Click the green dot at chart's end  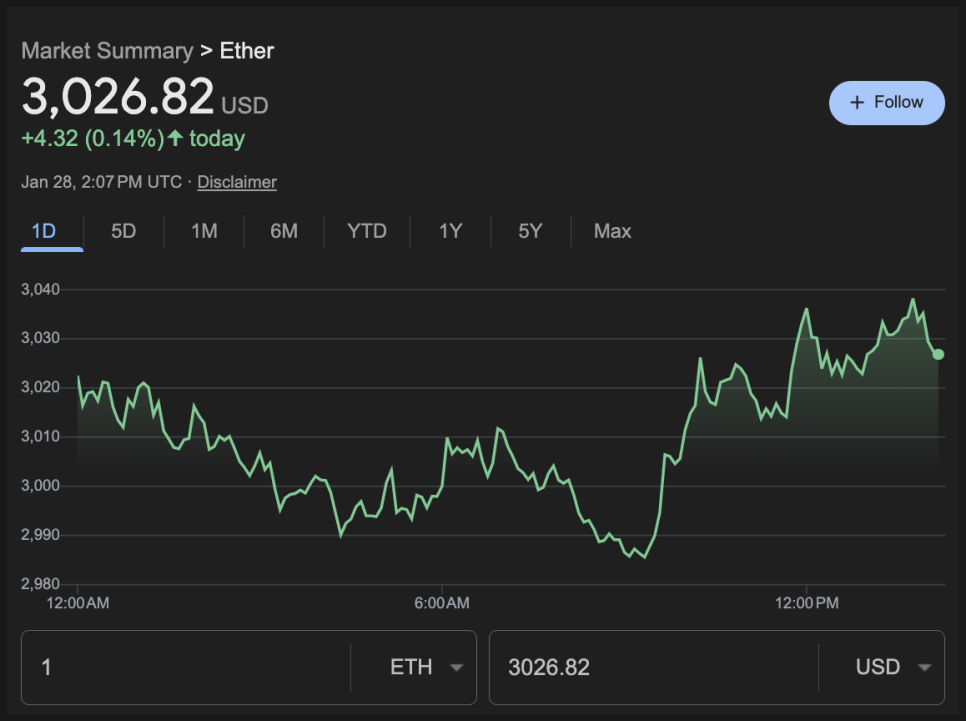(x=938, y=354)
